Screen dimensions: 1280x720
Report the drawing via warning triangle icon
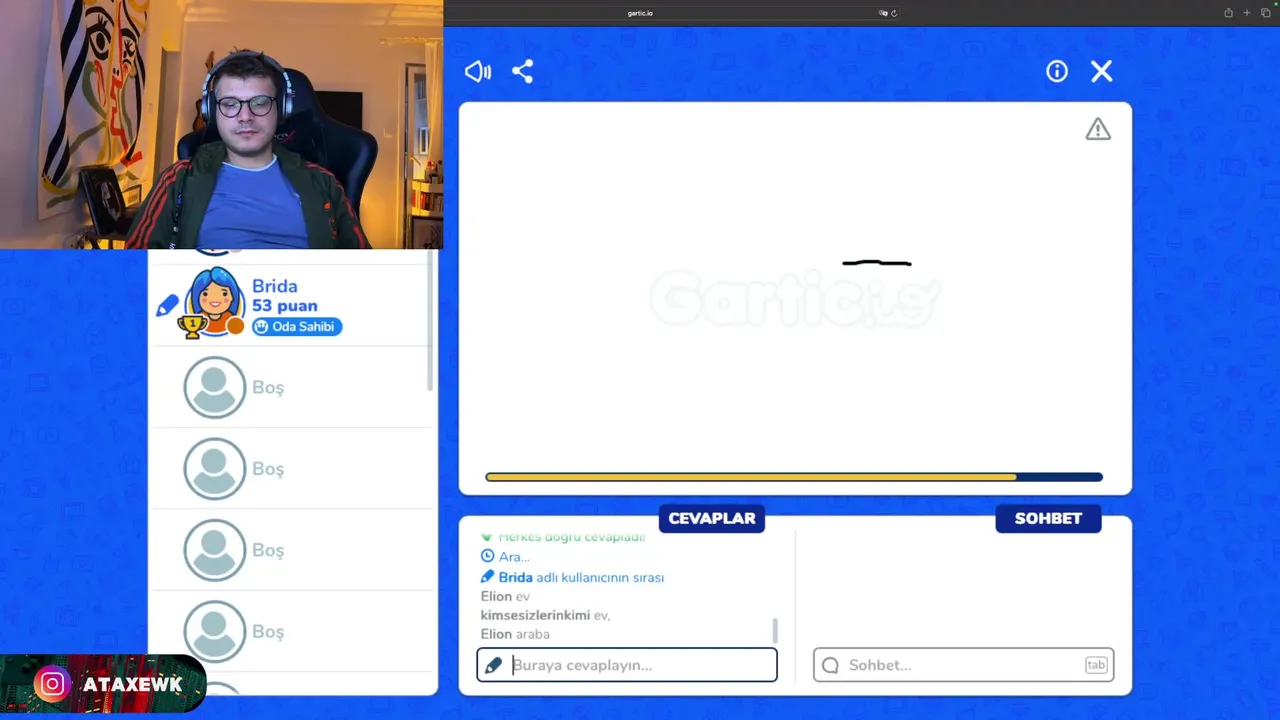pos(1098,129)
